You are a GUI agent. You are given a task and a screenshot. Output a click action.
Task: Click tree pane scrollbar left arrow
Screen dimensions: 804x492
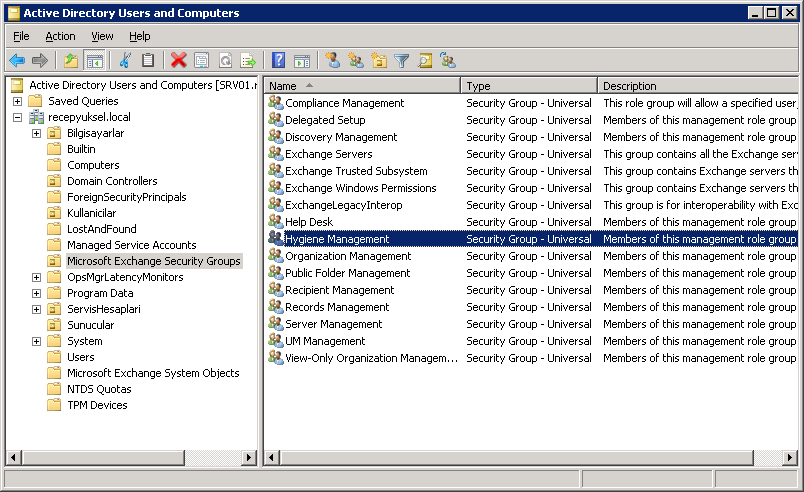click(14, 457)
